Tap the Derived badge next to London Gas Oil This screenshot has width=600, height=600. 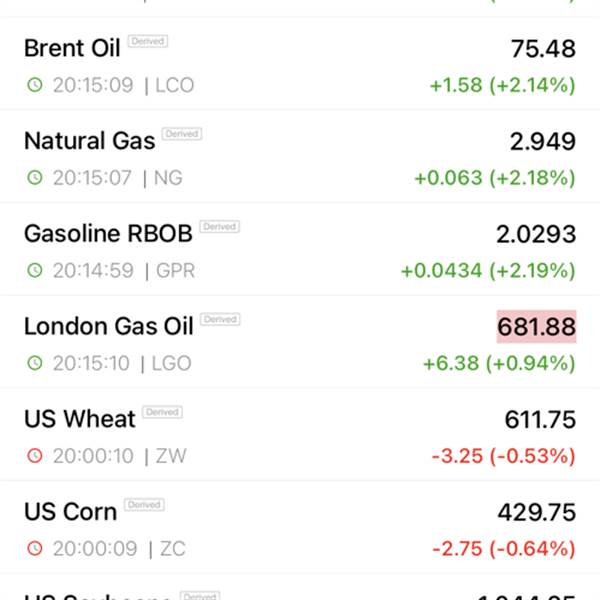tap(220, 319)
